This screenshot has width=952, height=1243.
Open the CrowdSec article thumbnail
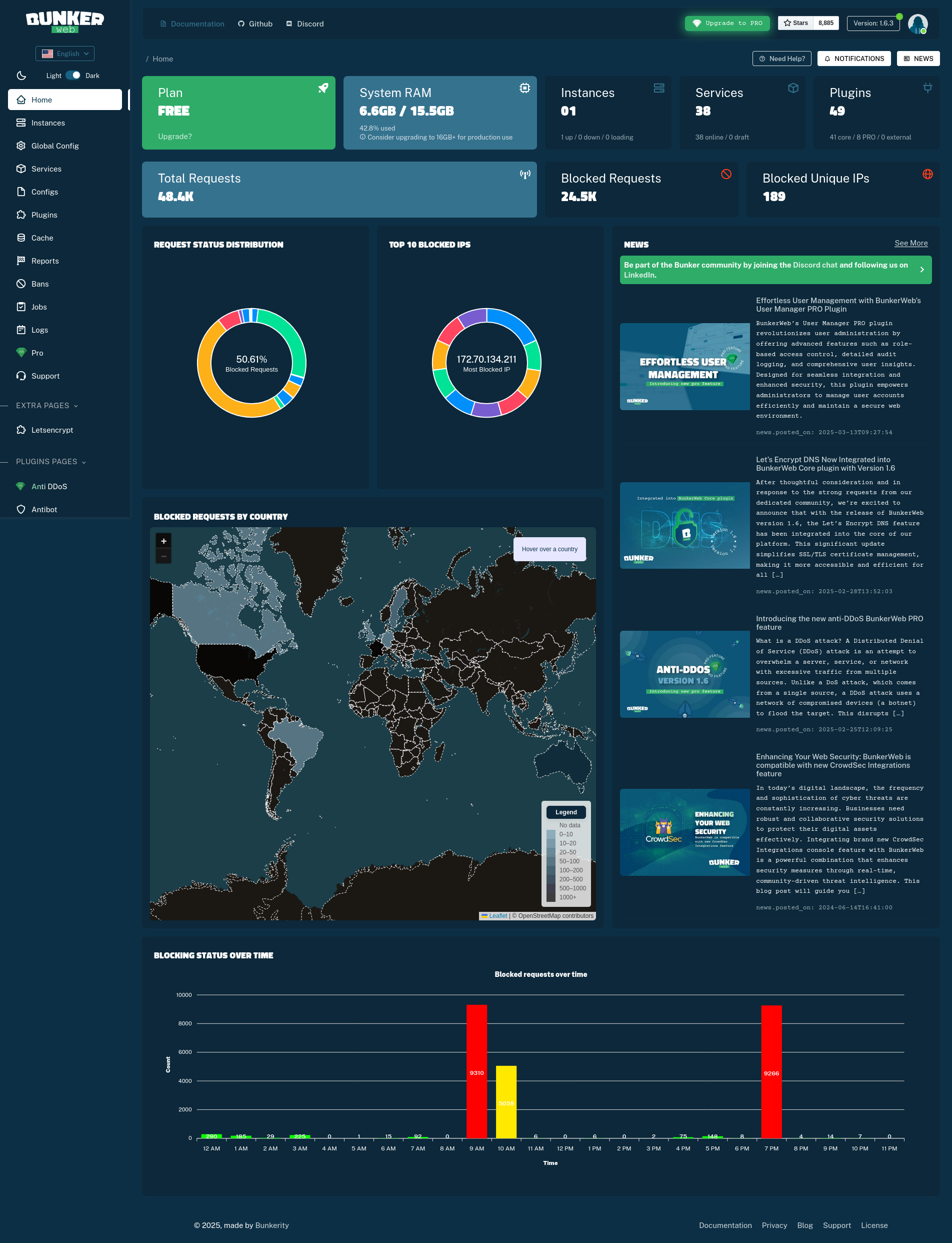point(684,833)
